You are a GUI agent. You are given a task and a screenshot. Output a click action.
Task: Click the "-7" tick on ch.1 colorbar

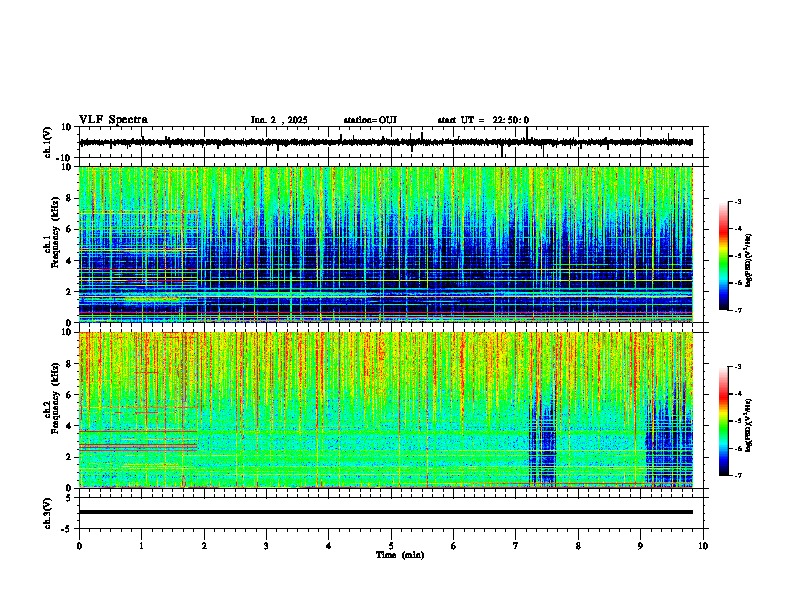(737, 310)
